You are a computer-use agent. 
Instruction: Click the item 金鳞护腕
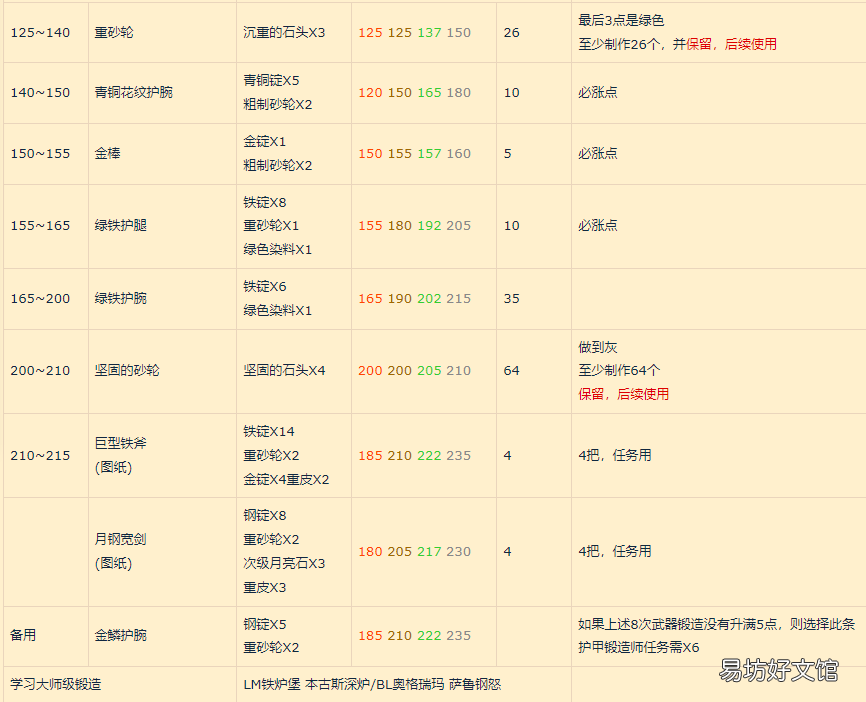pos(120,635)
